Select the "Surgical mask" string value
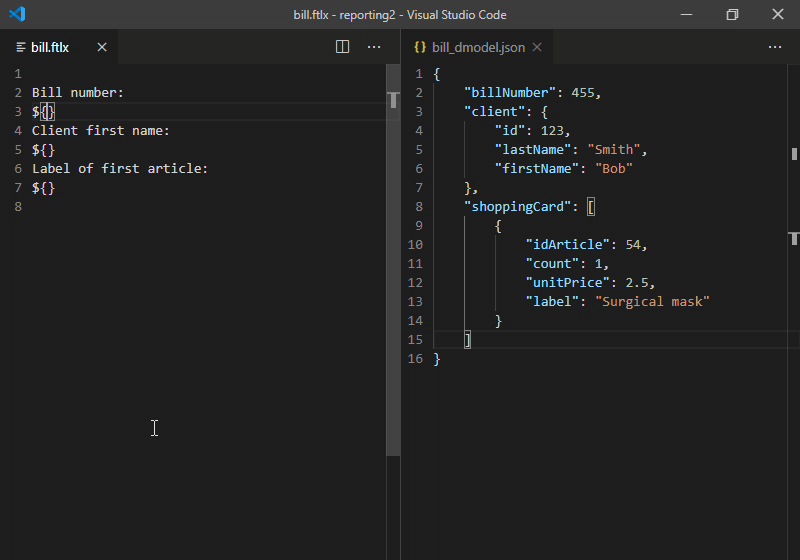Viewport: 800px width, 560px height. [652, 302]
